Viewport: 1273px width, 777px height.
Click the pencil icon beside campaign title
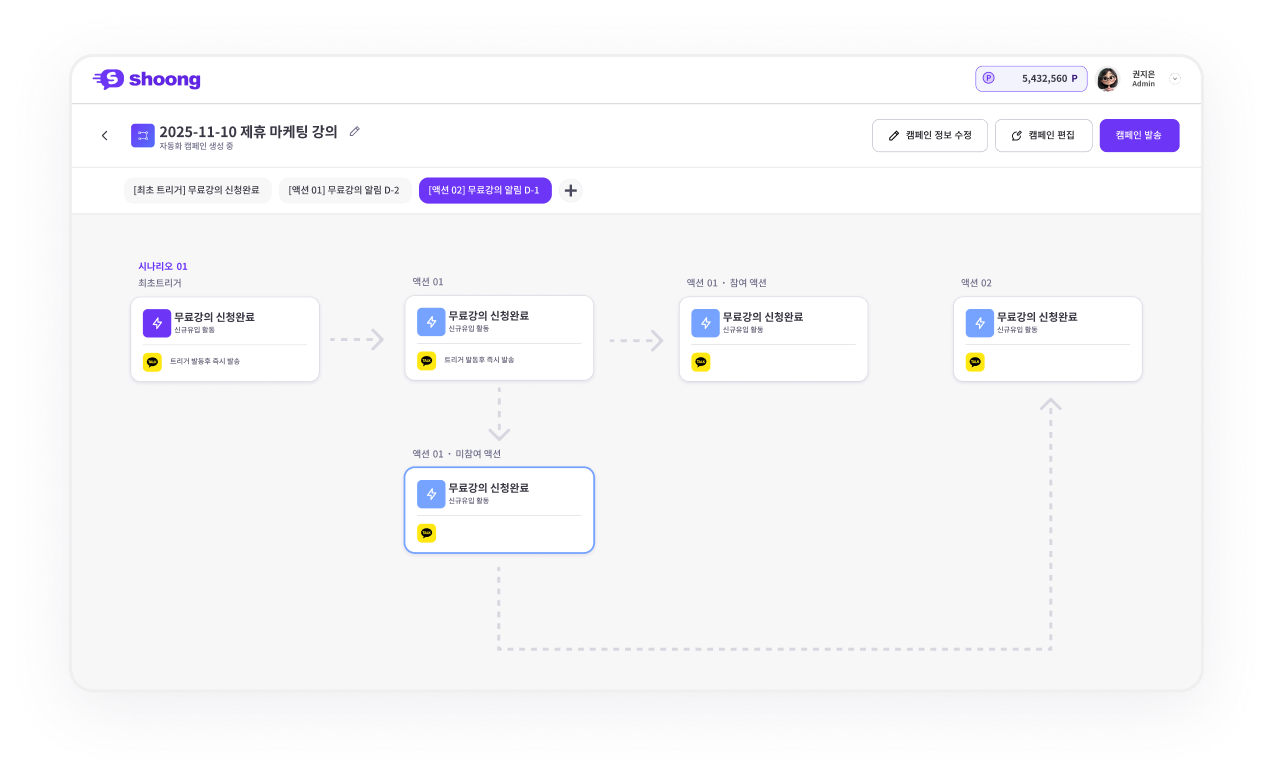[x=354, y=131]
